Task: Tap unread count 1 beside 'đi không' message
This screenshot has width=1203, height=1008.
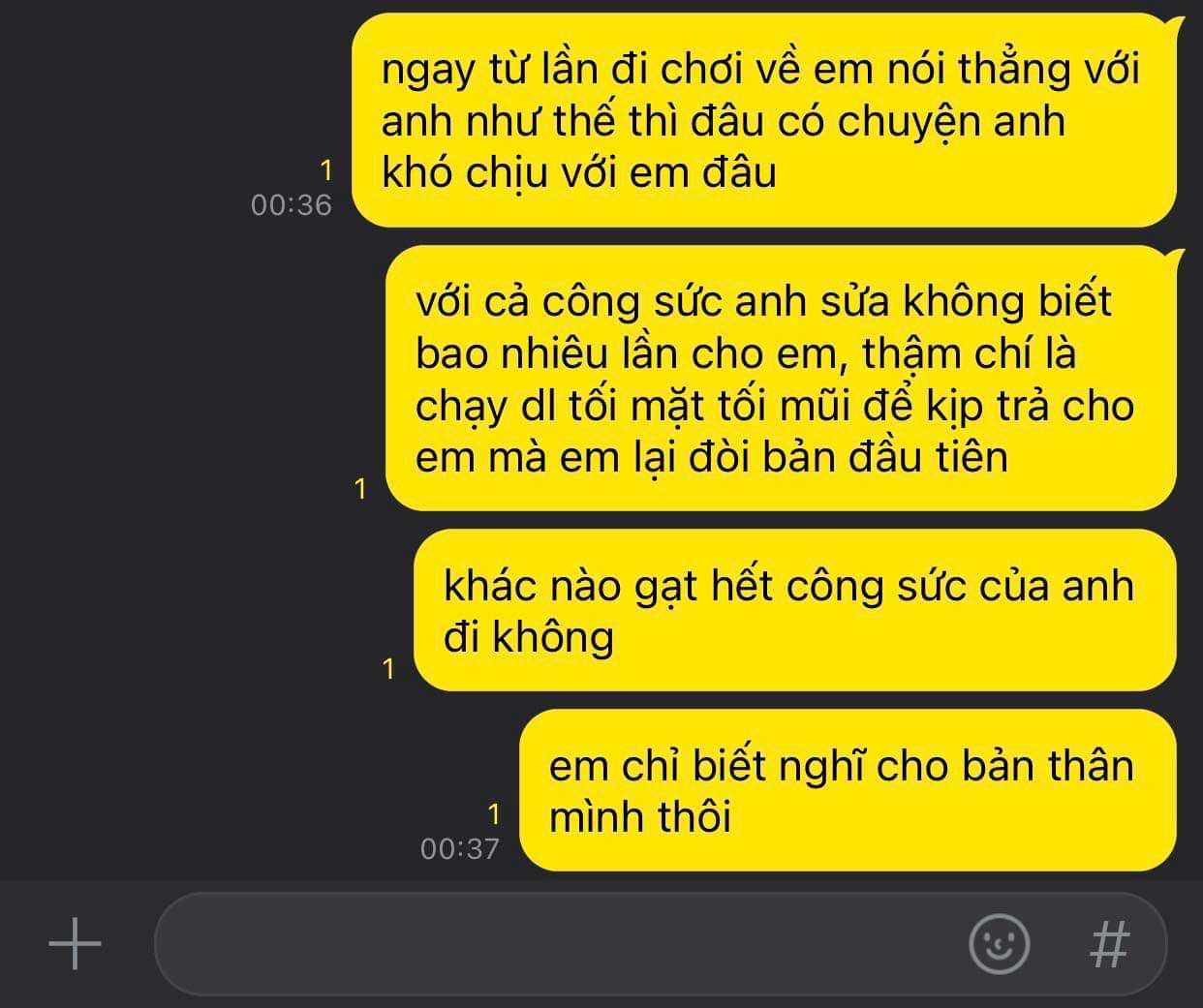Action: pos(389,669)
